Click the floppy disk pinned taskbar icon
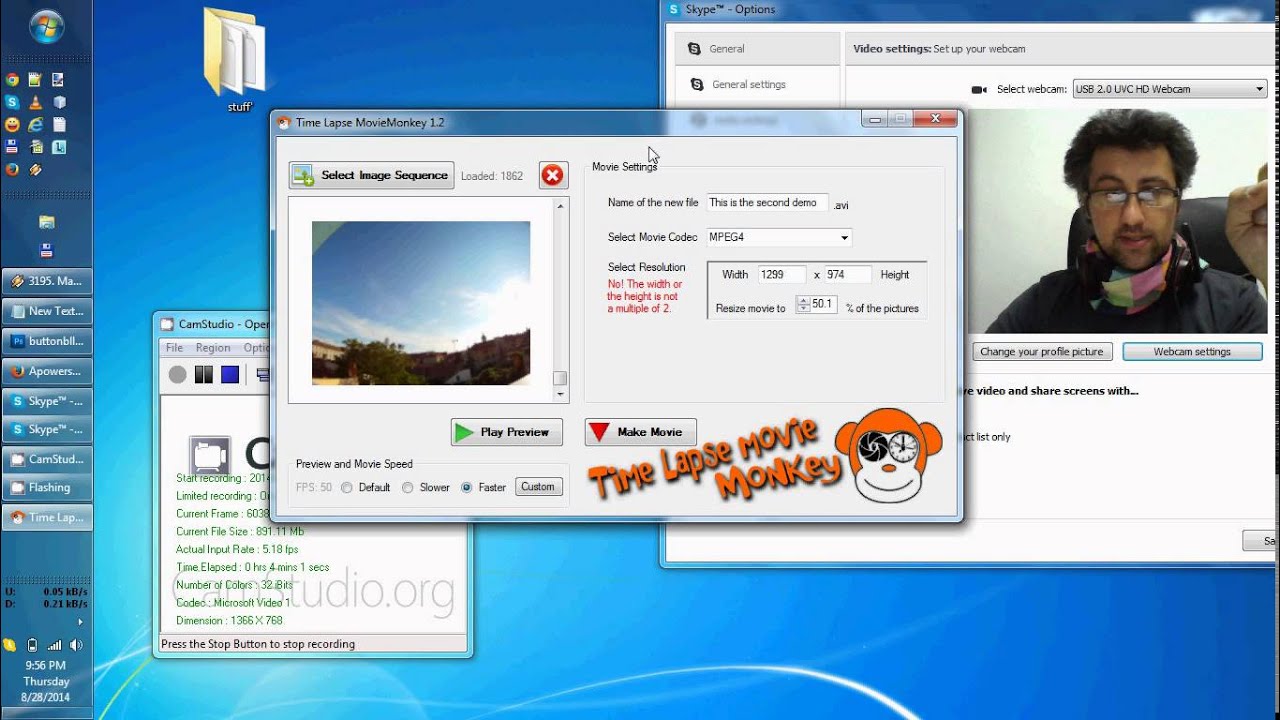Screen dimensions: 1280x720 coord(46,250)
